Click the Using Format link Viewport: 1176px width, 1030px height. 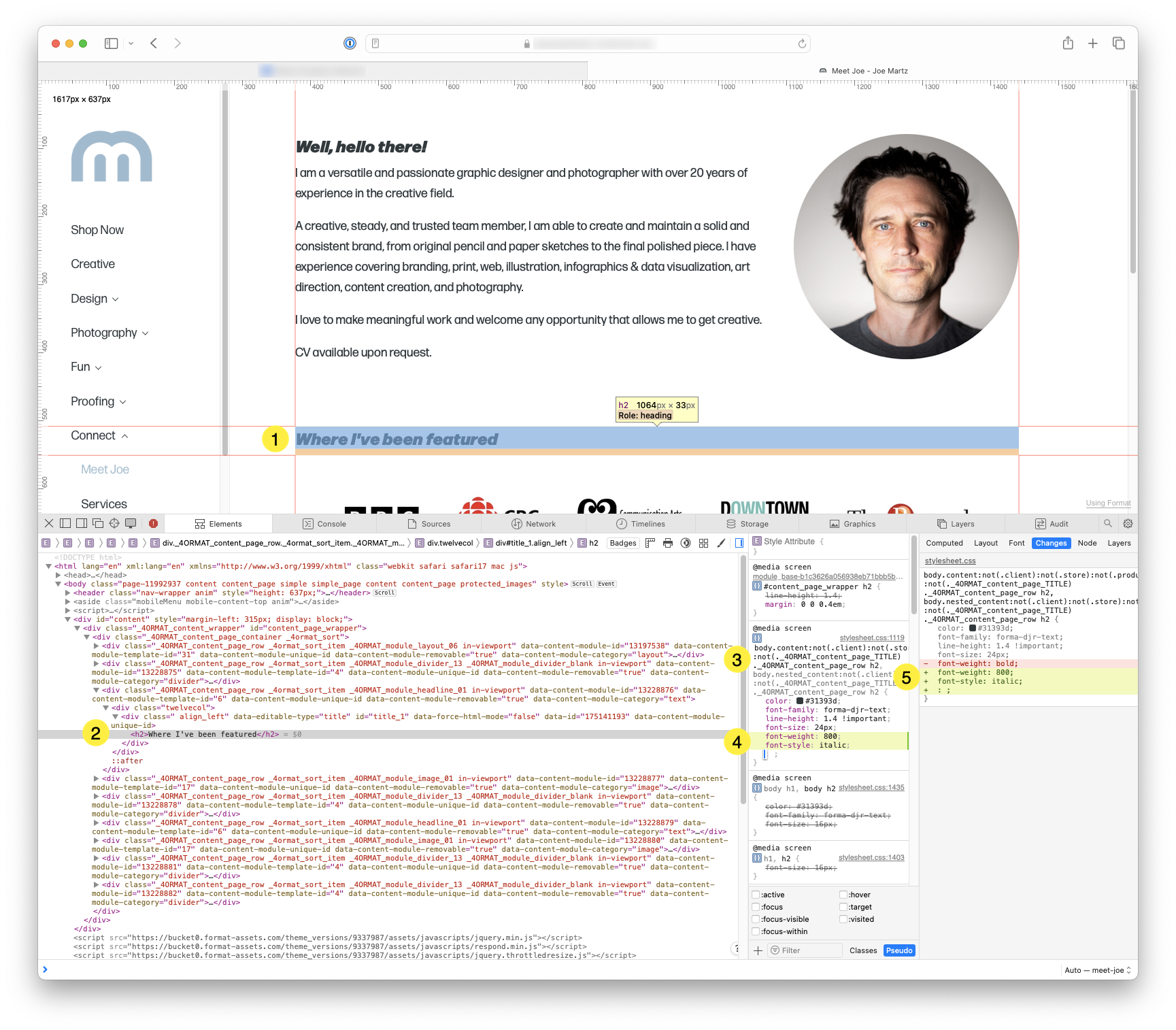point(1108,503)
